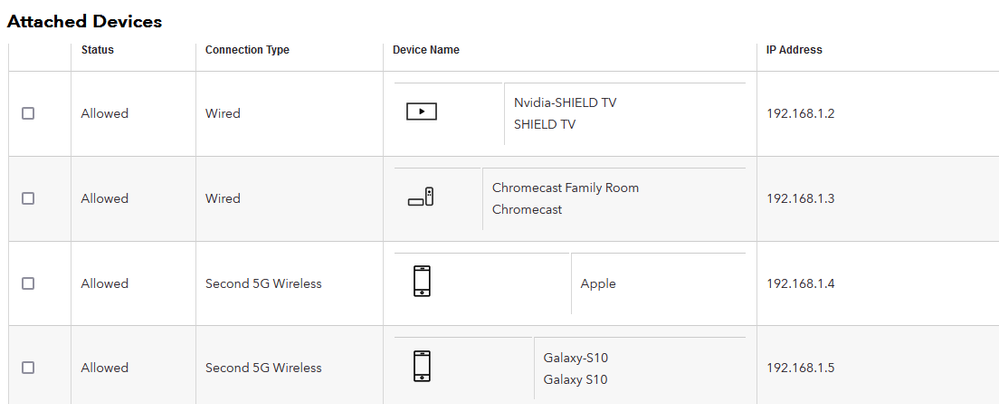Sort by the Status column header
The height and width of the screenshot is (404, 999).
[x=97, y=50]
